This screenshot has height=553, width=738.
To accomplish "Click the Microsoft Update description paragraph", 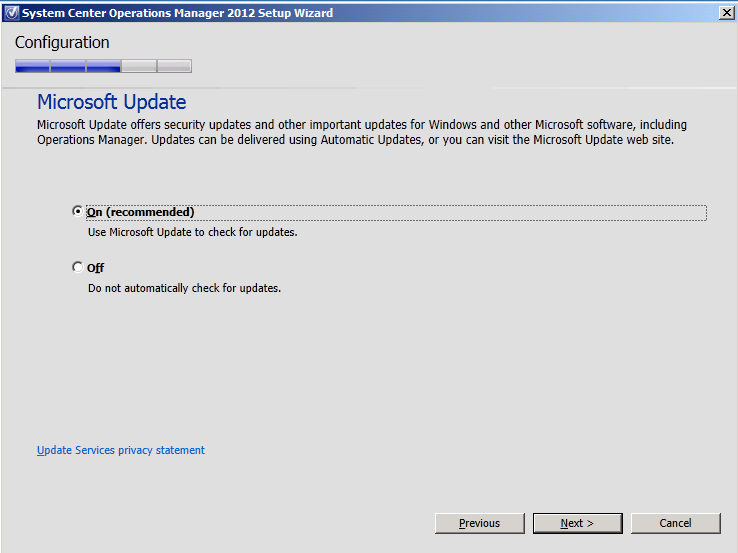I will [361, 132].
